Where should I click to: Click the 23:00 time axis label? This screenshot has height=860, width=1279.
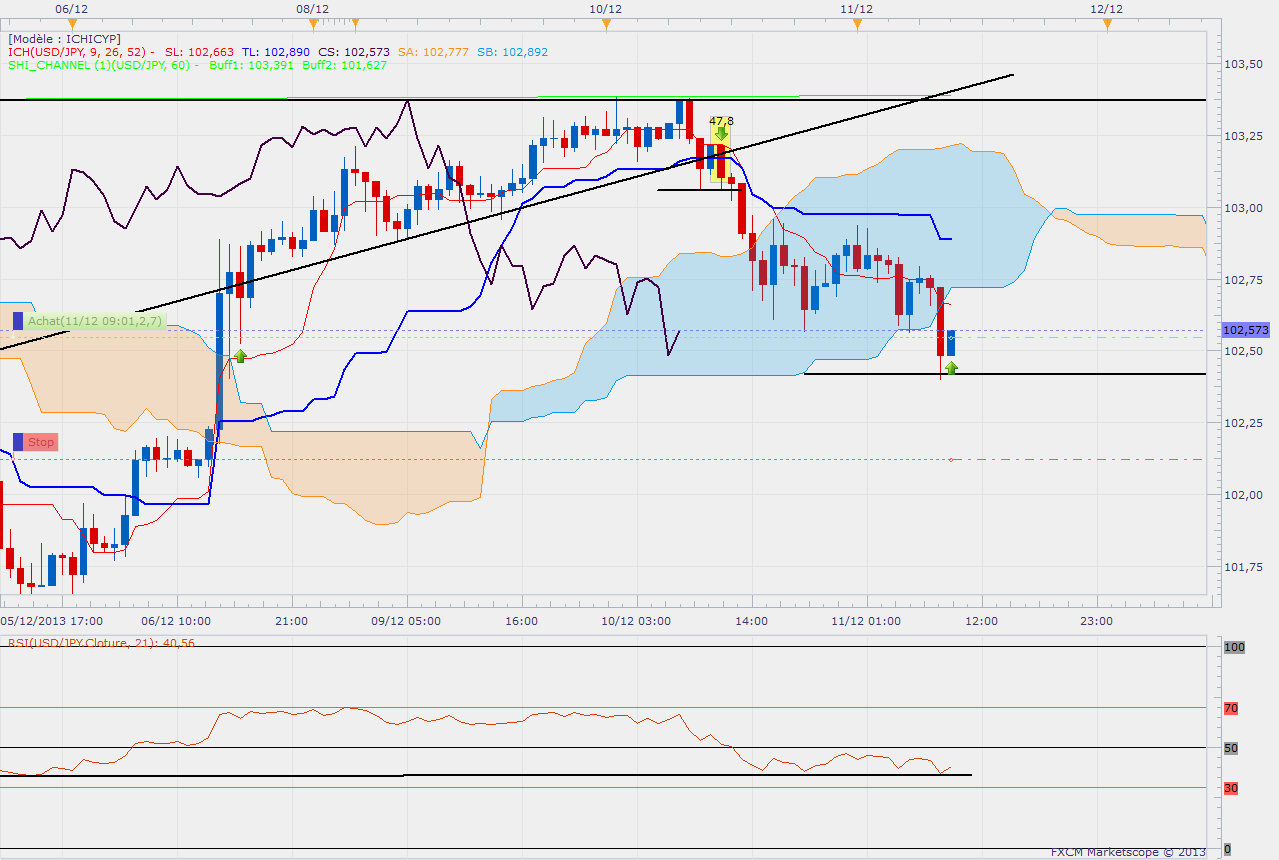[1096, 620]
